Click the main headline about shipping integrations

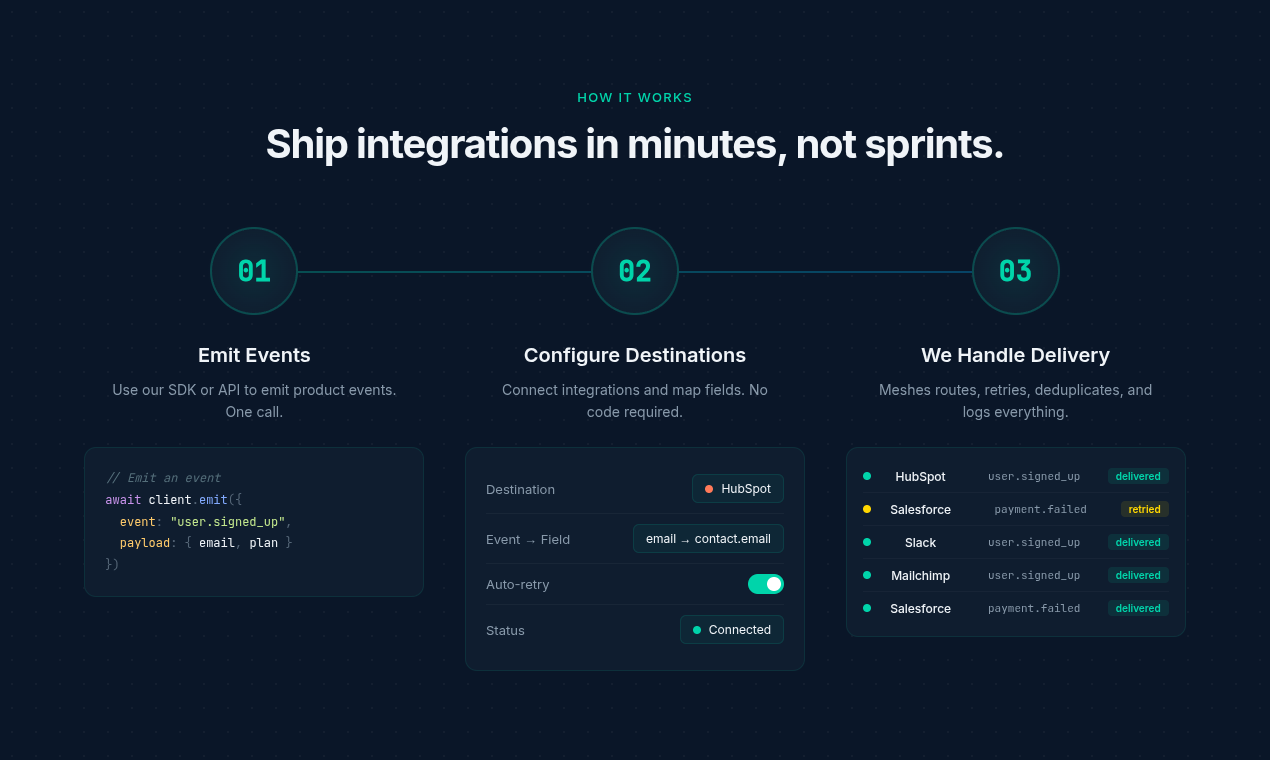coord(635,144)
